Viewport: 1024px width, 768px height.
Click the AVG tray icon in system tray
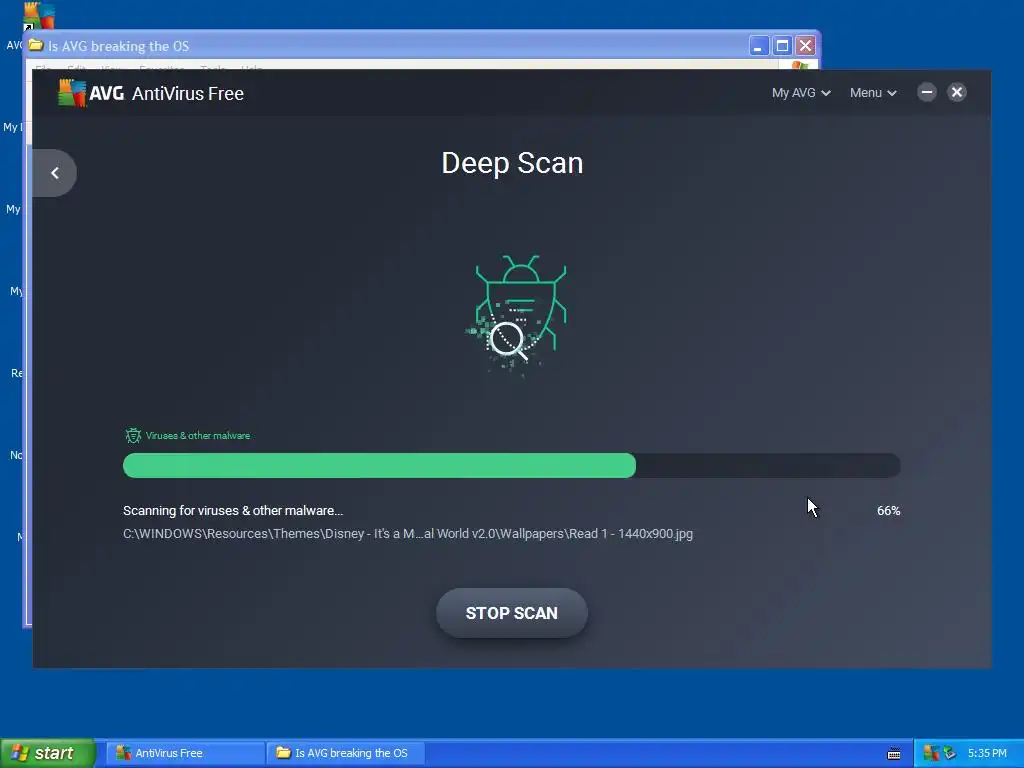pos(931,753)
